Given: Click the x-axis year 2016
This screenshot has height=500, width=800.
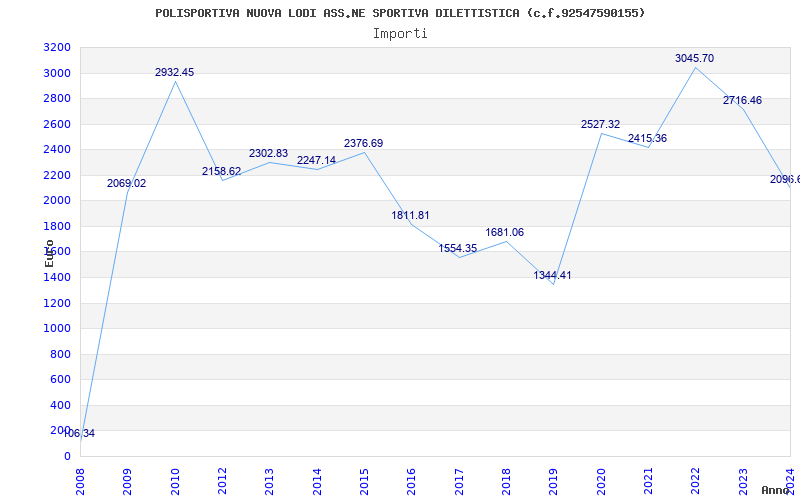Looking at the screenshot, I should tap(411, 481).
